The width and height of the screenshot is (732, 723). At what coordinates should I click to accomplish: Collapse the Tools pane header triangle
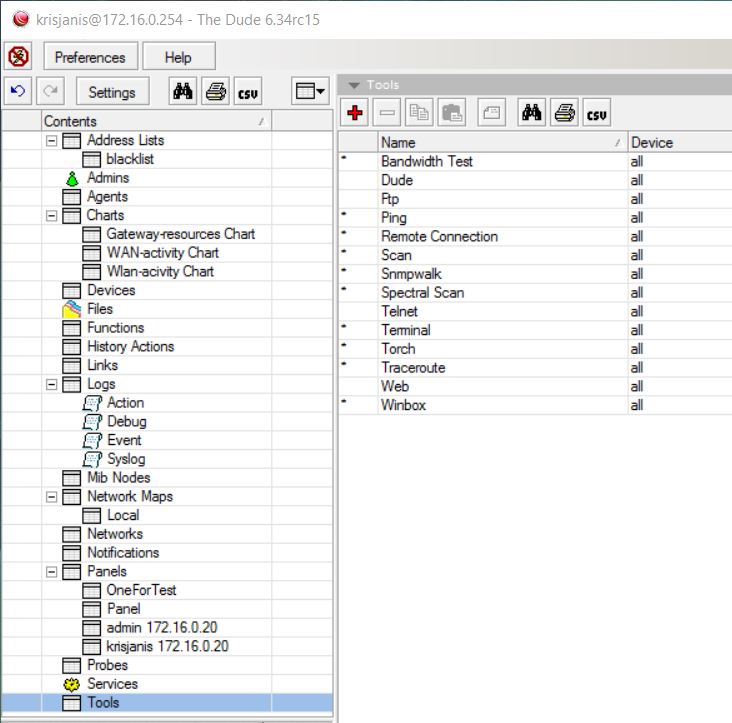(354, 85)
